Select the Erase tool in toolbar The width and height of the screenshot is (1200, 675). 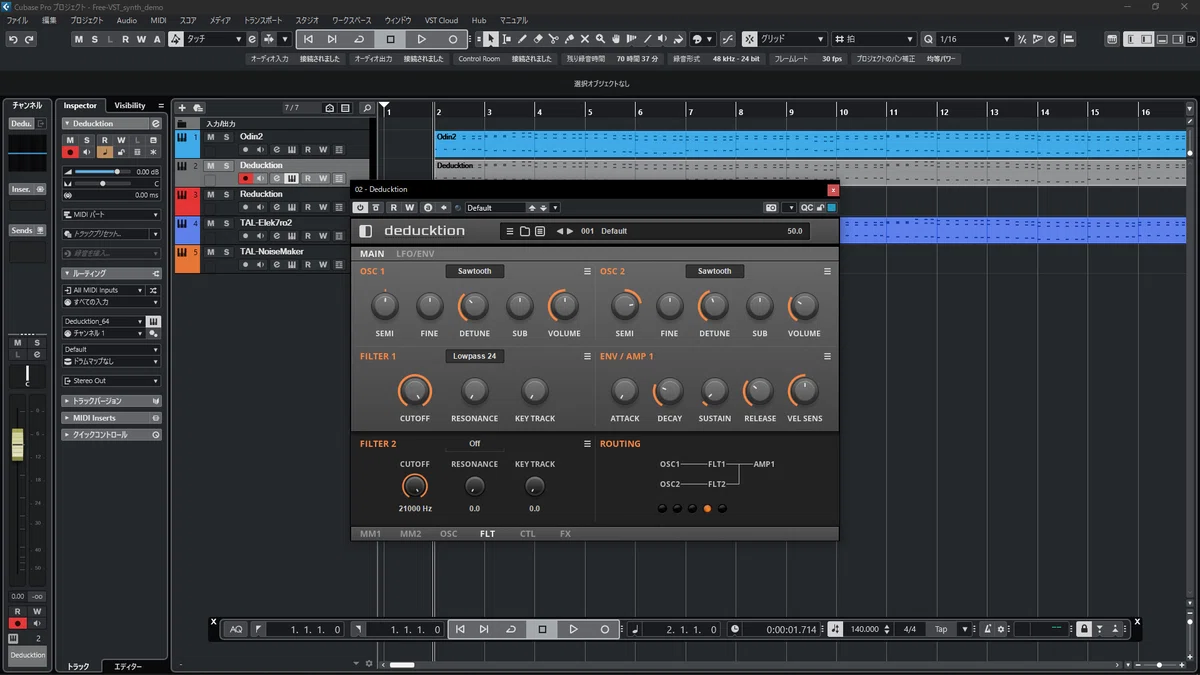coord(538,39)
